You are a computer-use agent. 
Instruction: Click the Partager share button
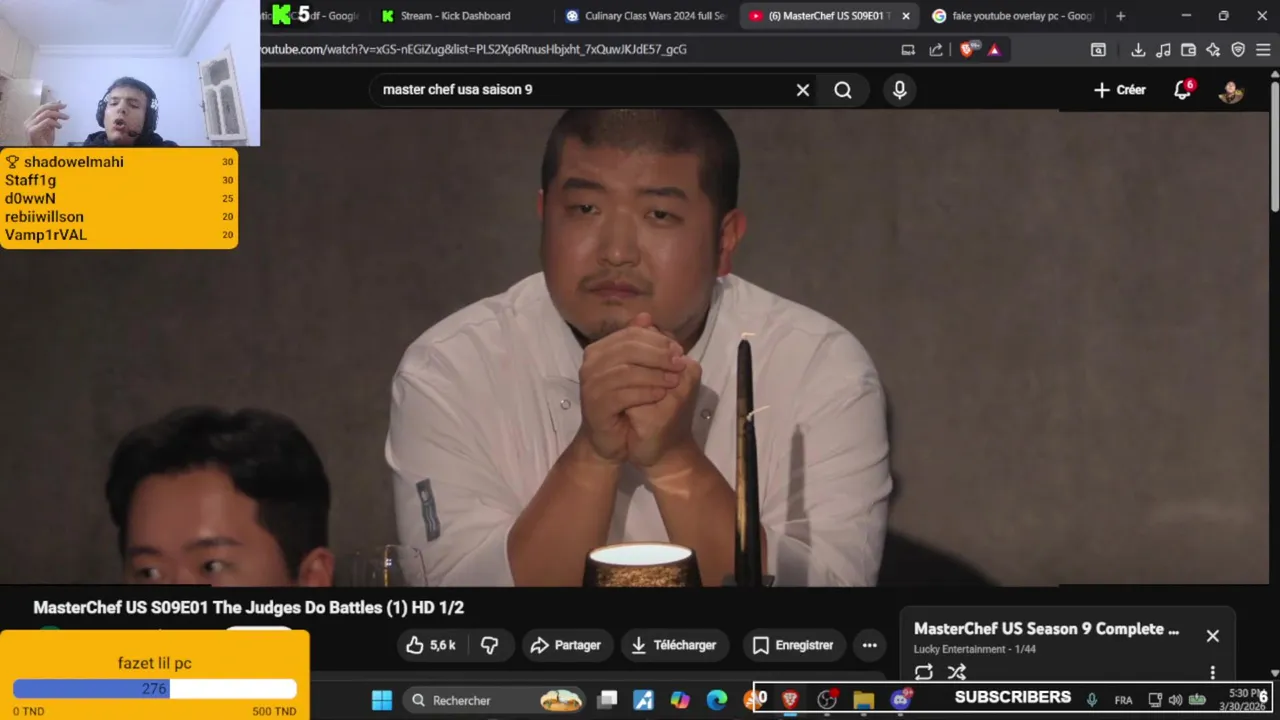pos(566,645)
